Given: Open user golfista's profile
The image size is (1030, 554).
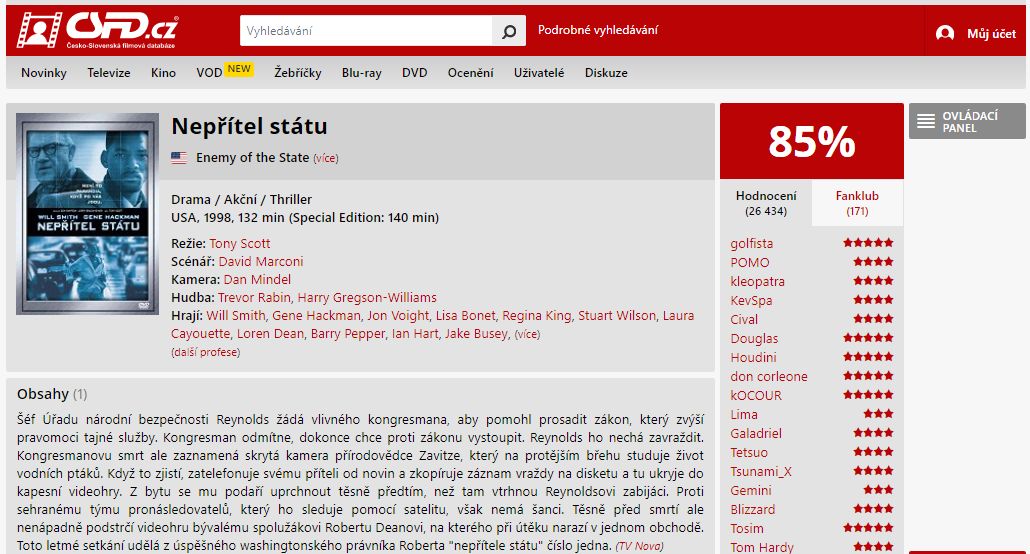Looking at the screenshot, I should [751, 244].
